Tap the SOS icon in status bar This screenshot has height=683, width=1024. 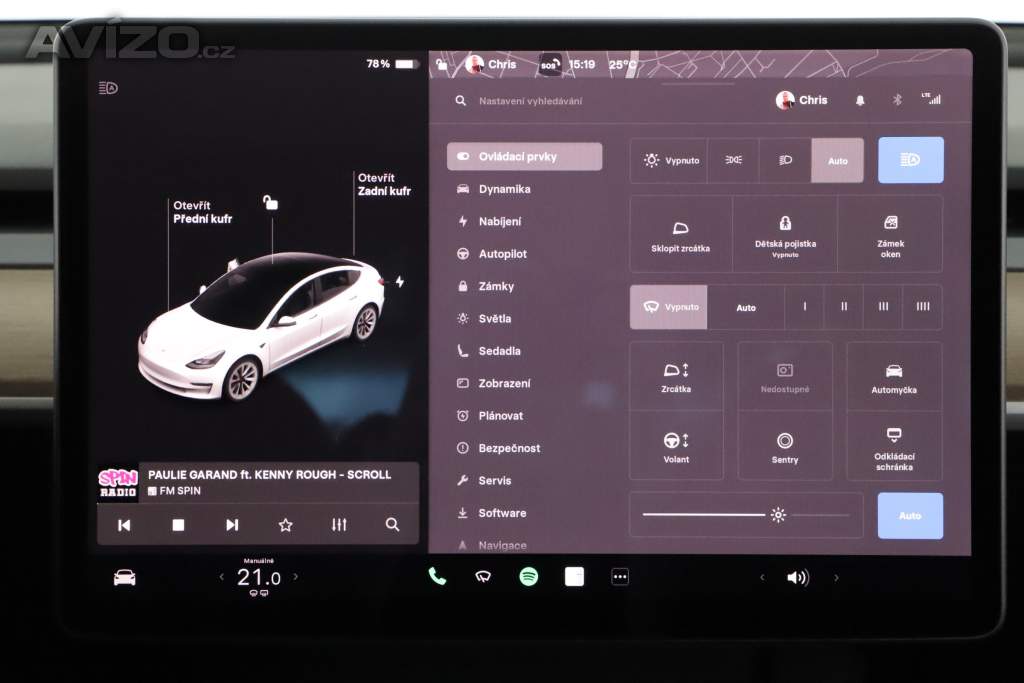coord(549,65)
